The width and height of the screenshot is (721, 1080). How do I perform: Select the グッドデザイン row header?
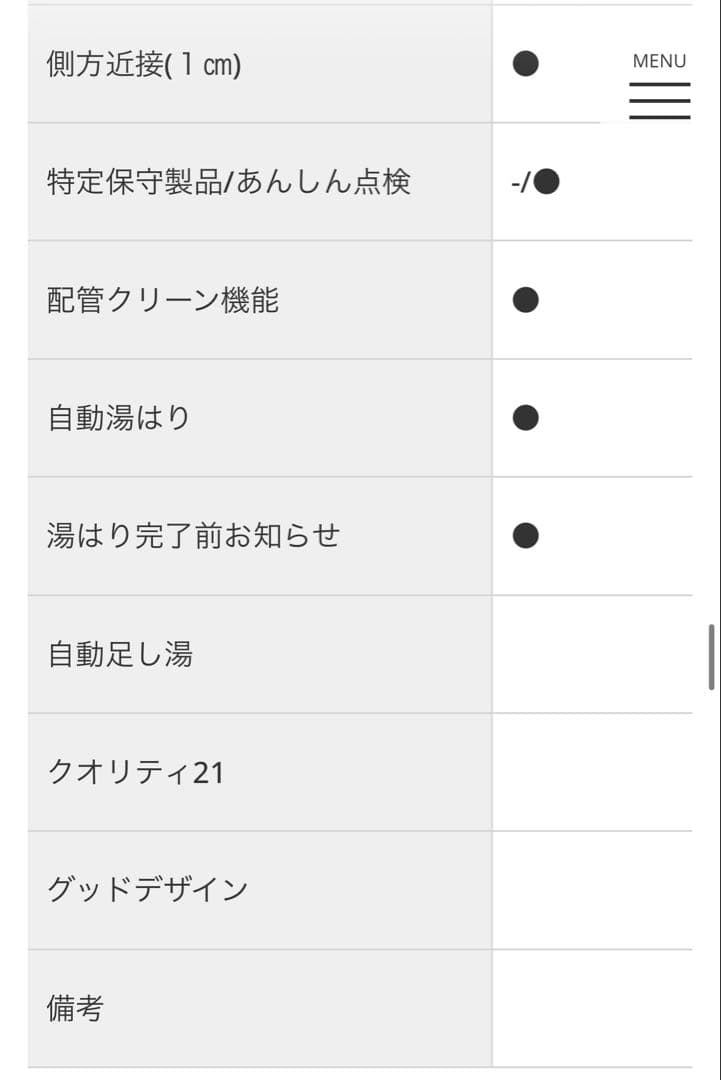[x=148, y=889]
